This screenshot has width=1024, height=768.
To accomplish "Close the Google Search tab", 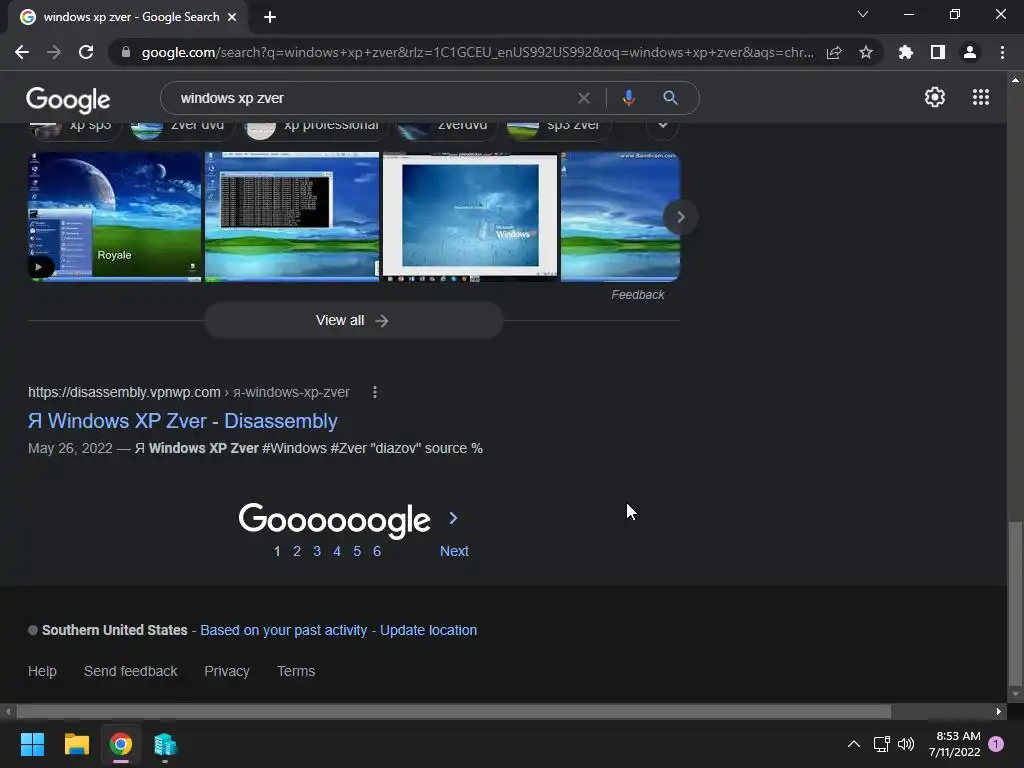I will (x=232, y=17).
